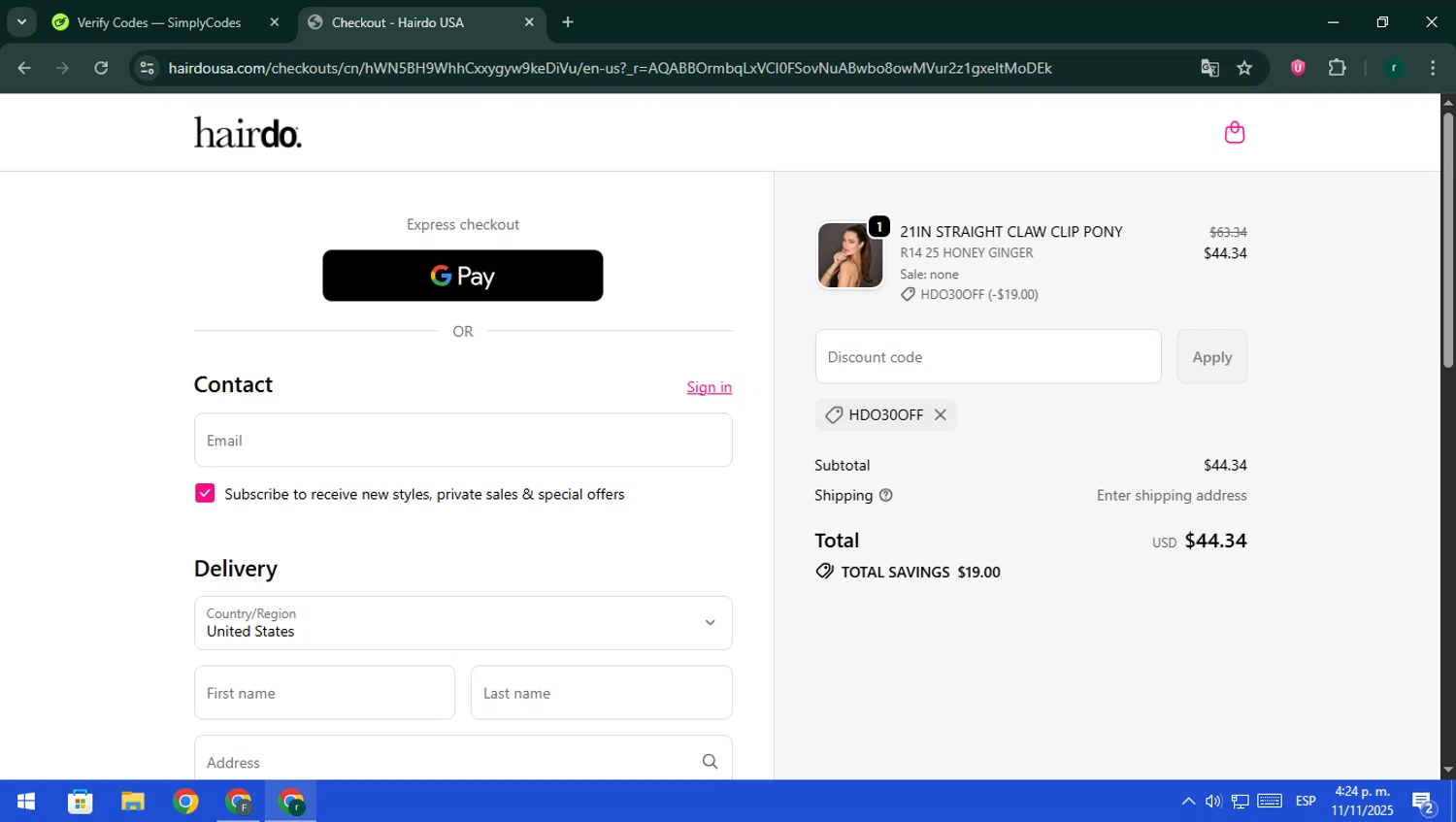Screen dimensions: 1456x822
Task: Open the shopping bag cart icon
Action: (1234, 132)
